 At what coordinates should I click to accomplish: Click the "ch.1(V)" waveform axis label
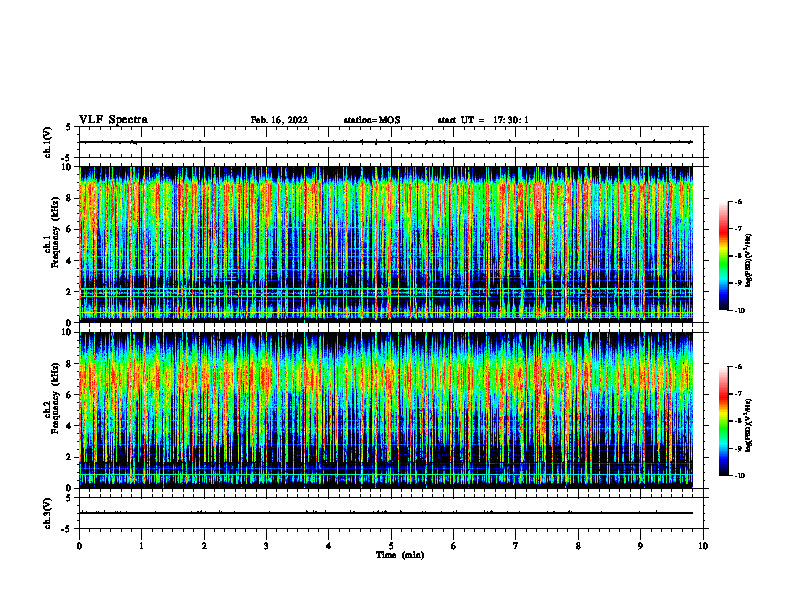[47, 142]
